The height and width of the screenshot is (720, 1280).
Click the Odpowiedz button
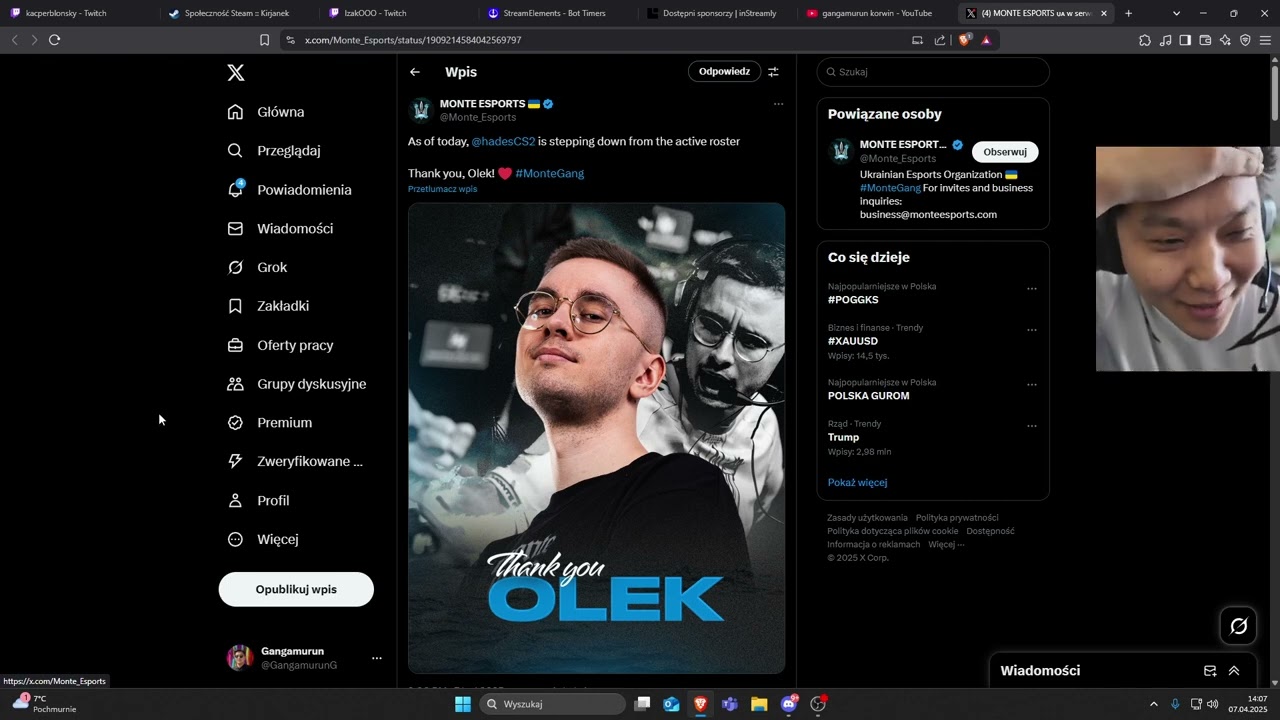[x=724, y=72]
